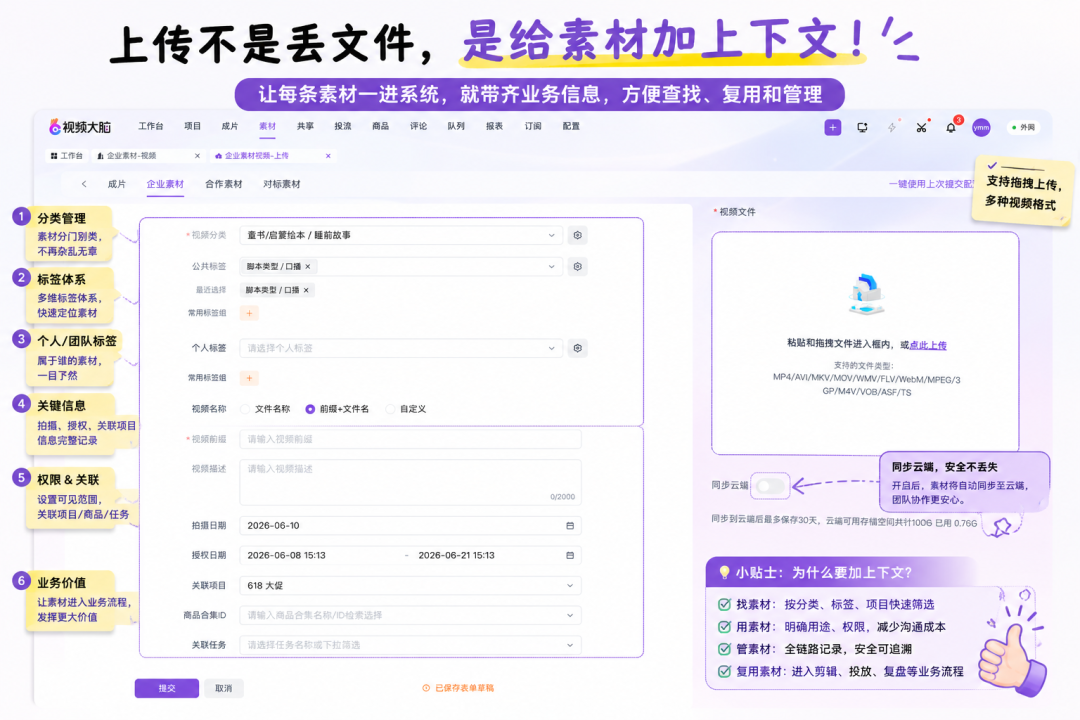
Task: Open the monitor screen icon in the header
Action: tap(862, 127)
